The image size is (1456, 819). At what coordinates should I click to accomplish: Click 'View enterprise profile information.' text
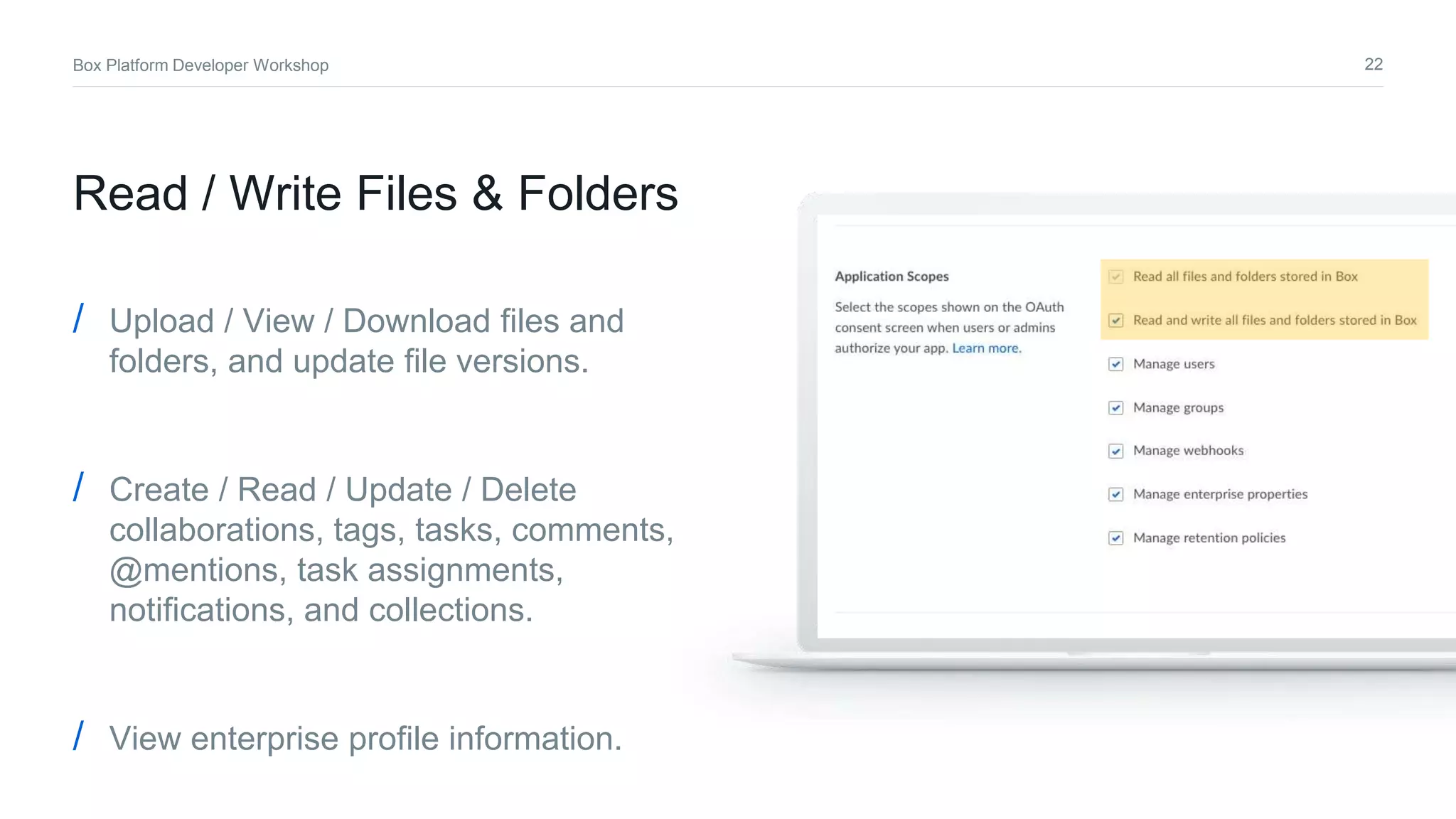[x=365, y=739]
